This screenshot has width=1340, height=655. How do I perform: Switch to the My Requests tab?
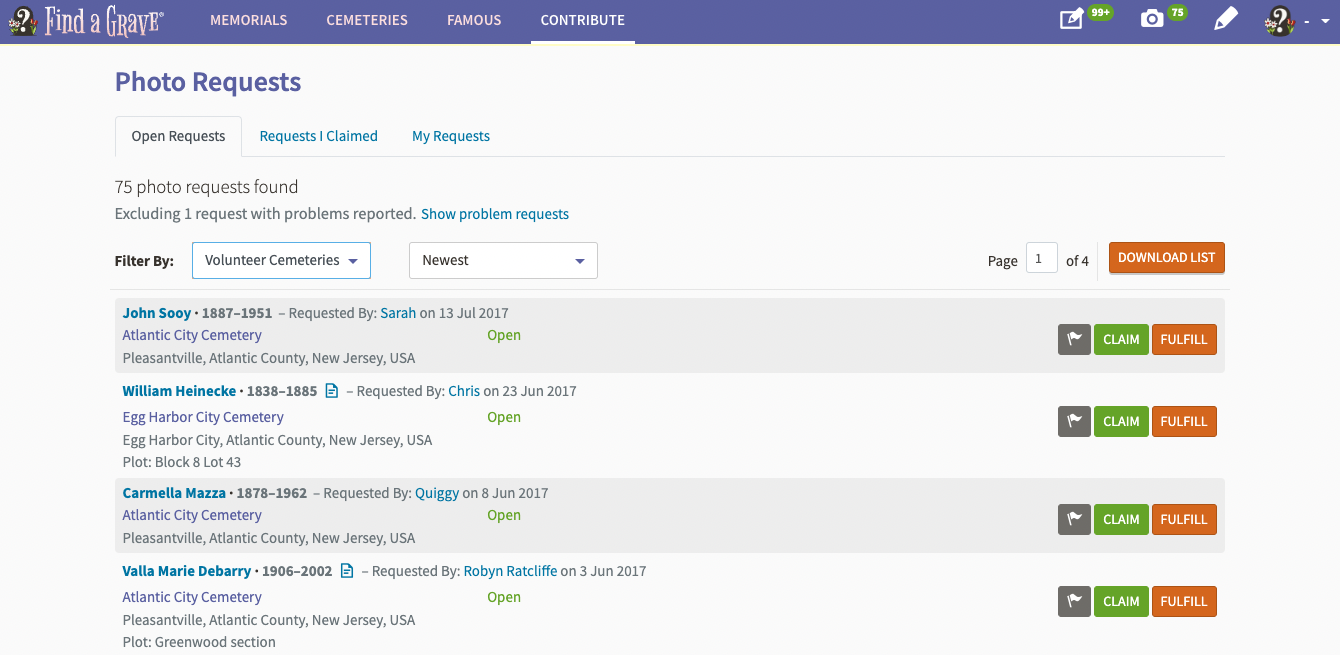click(x=451, y=136)
